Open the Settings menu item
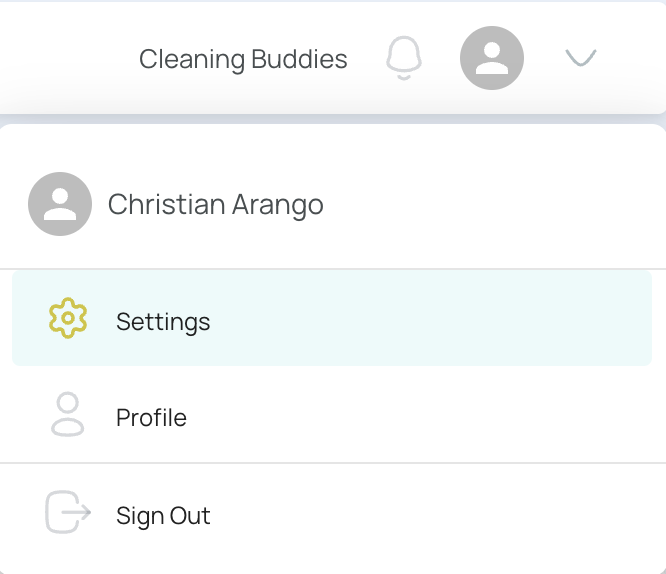 point(332,318)
